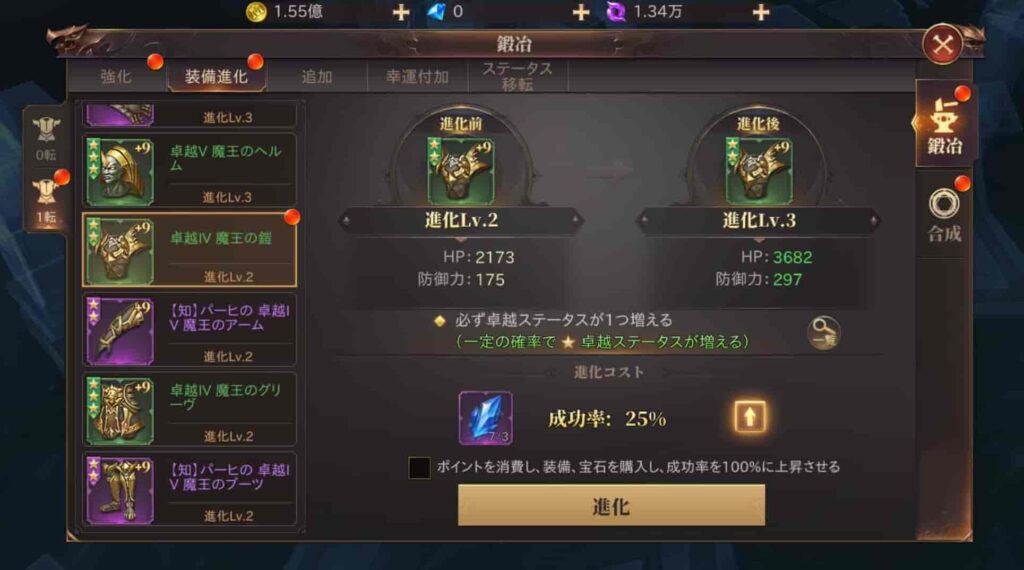Open the 追加 tab
The image size is (1024, 570).
click(317, 76)
